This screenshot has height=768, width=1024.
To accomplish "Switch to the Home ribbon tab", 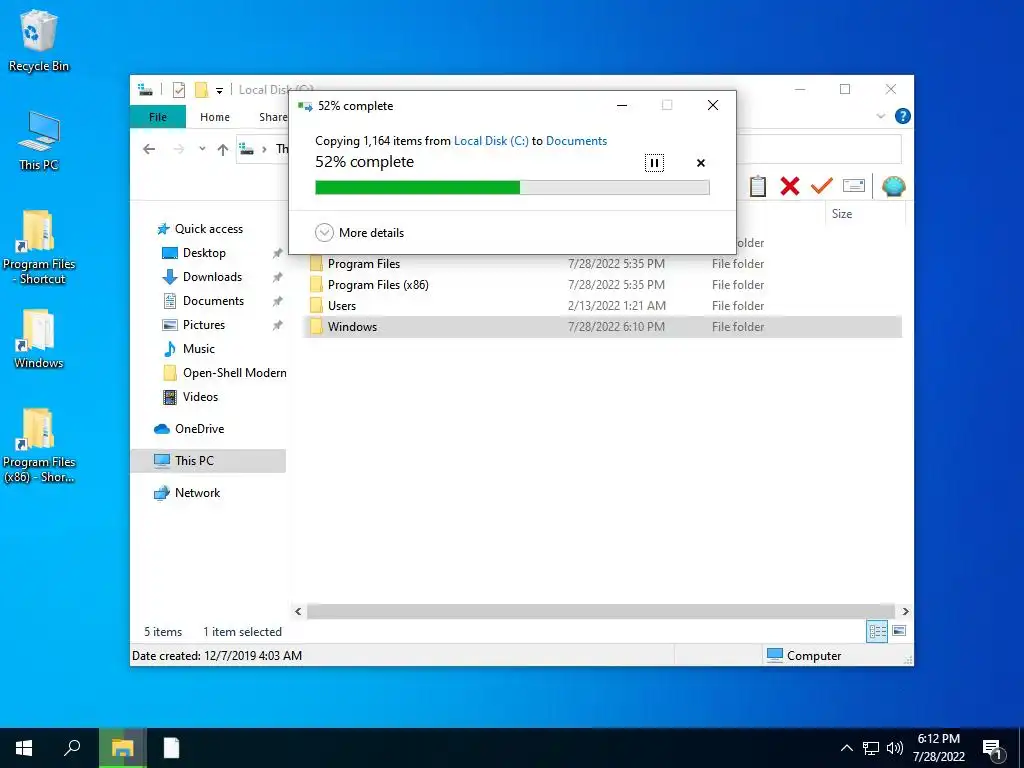I will click(x=215, y=117).
